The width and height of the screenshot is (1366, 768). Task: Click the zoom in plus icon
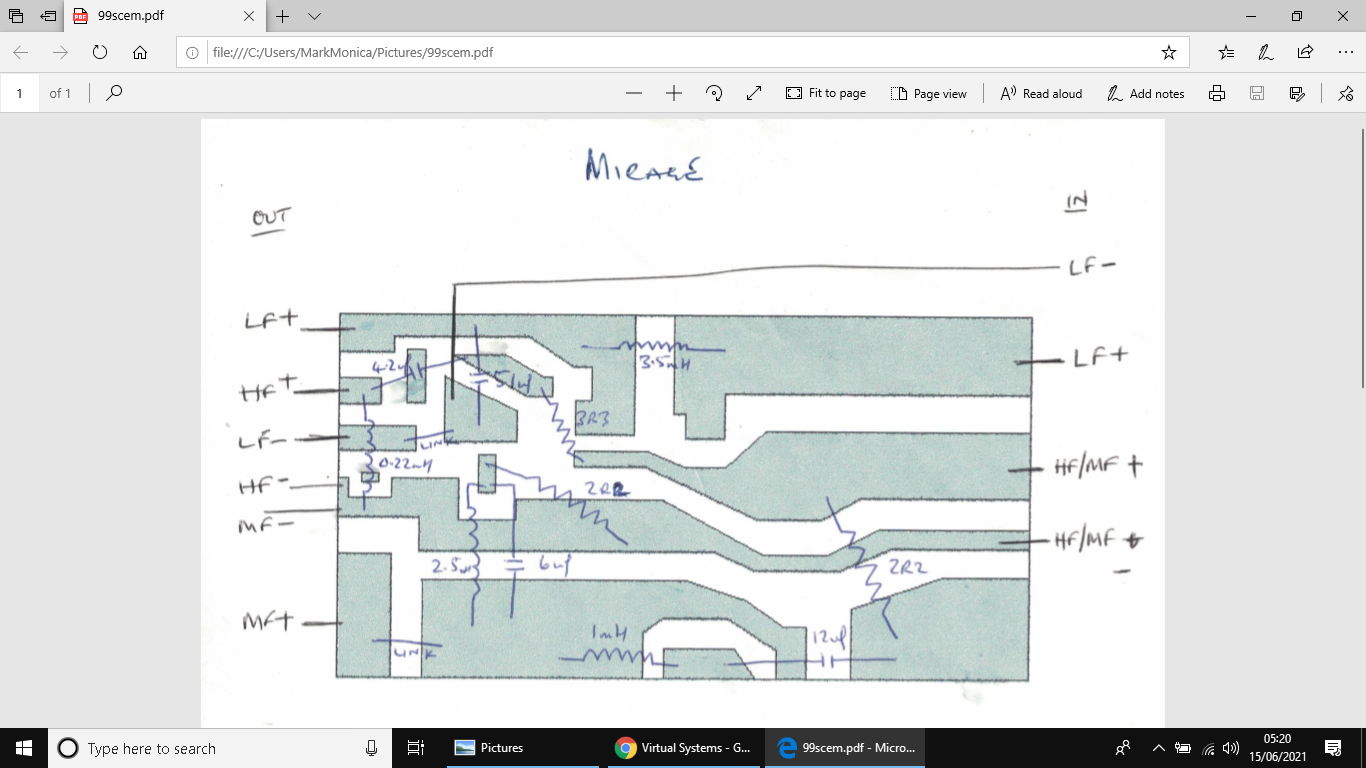click(674, 93)
